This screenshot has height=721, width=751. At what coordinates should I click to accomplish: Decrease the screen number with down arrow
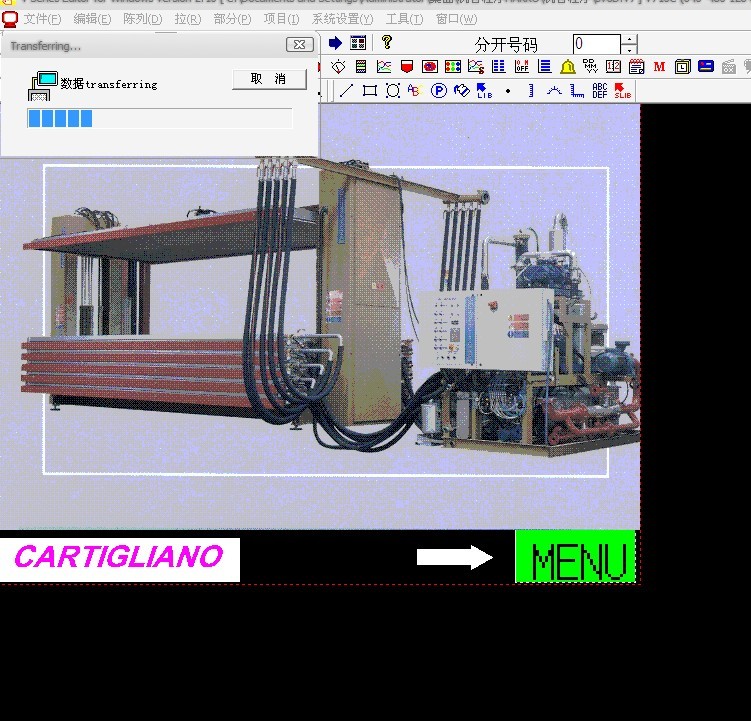(629, 49)
